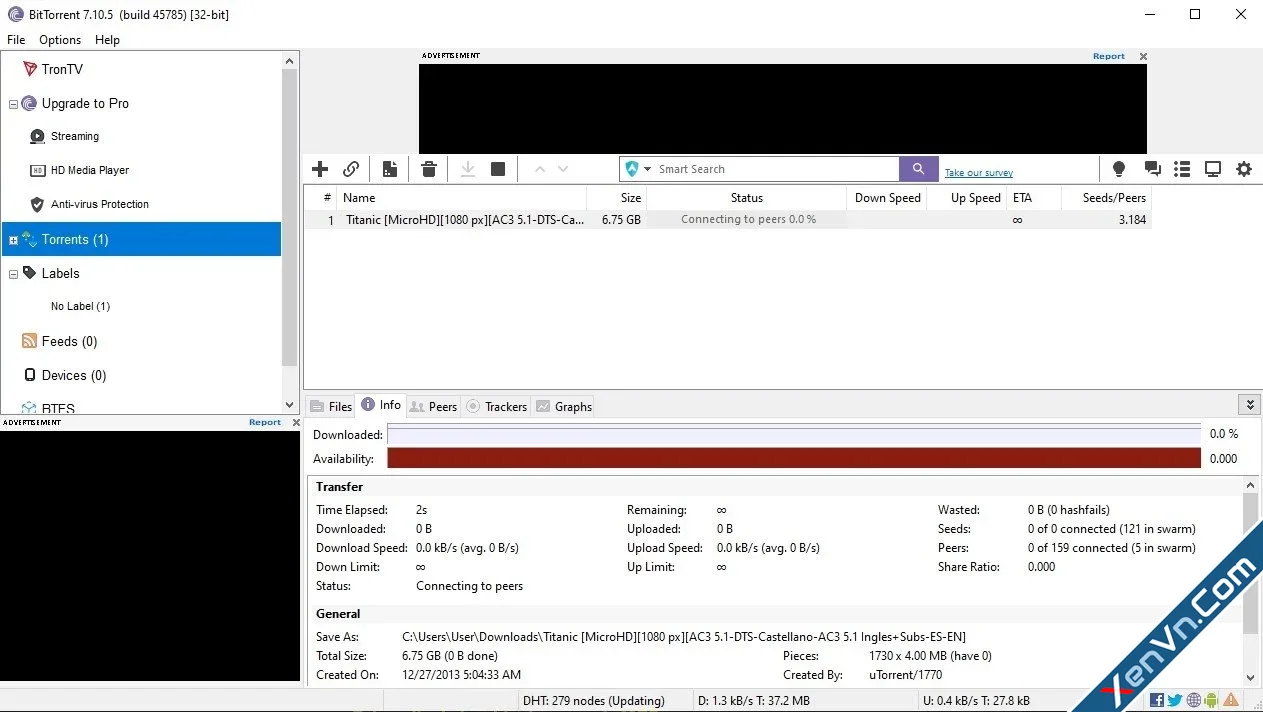Sort the torrent list by Name column
Image resolution: width=1263 pixels, height=712 pixels.
461,198
